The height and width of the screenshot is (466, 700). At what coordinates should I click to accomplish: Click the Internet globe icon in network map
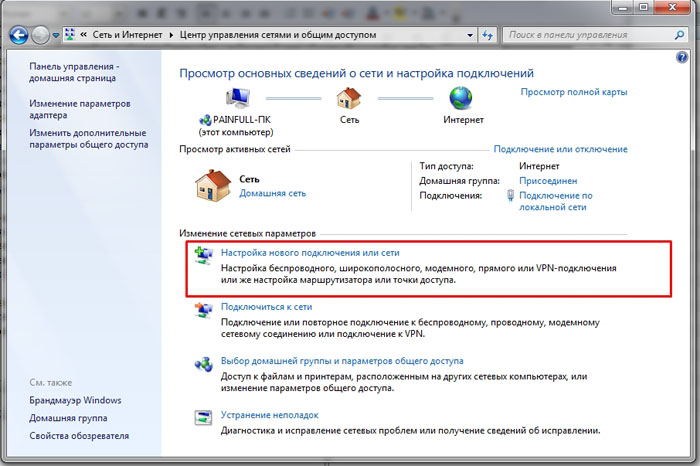pyautogui.click(x=461, y=97)
